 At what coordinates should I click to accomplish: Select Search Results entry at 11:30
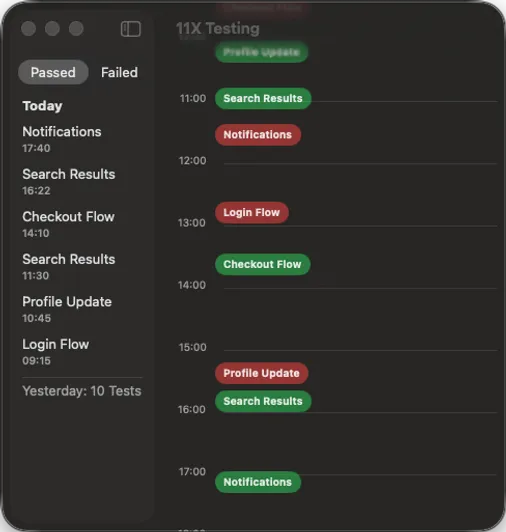pos(69,266)
